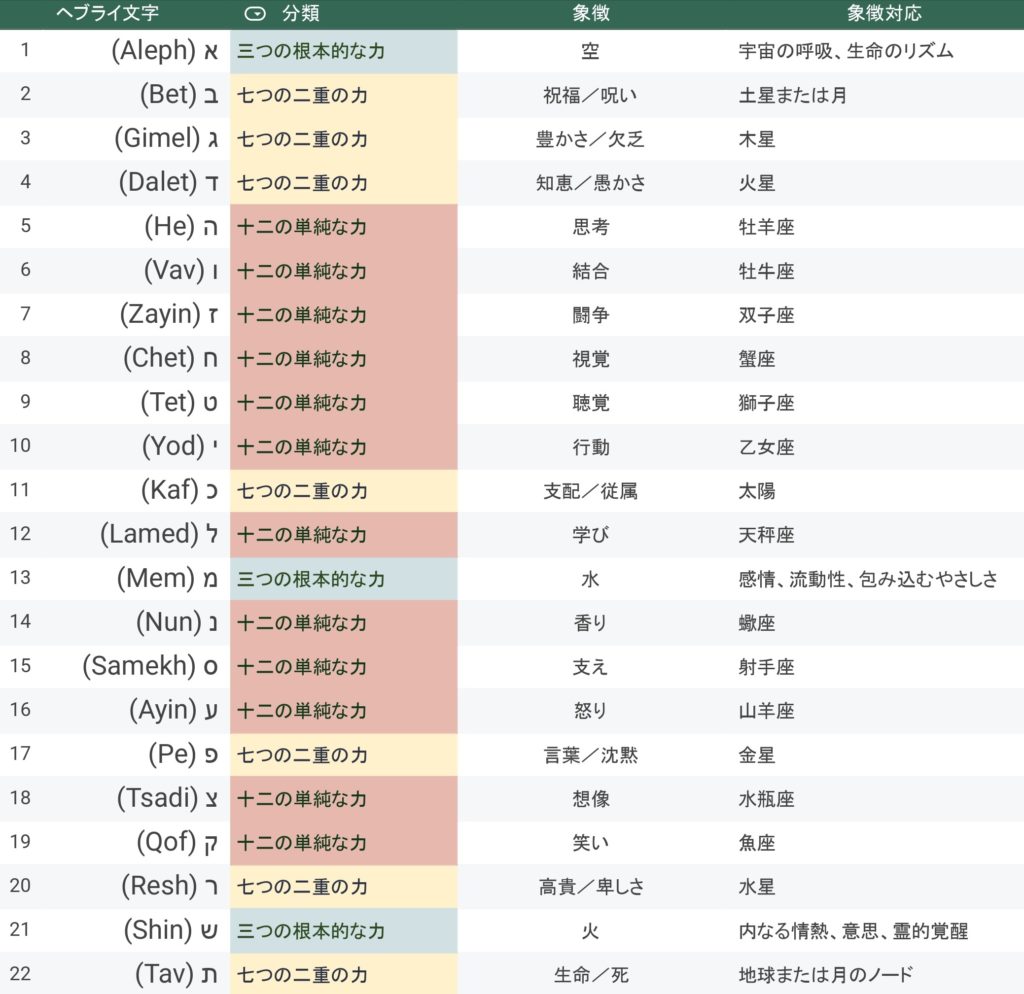
Task: Select the cell containing 祝福／呪い
Action: pos(590,95)
